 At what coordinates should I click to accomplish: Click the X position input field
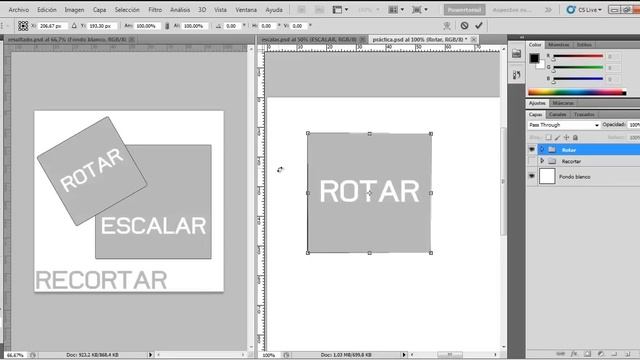(52, 26)
